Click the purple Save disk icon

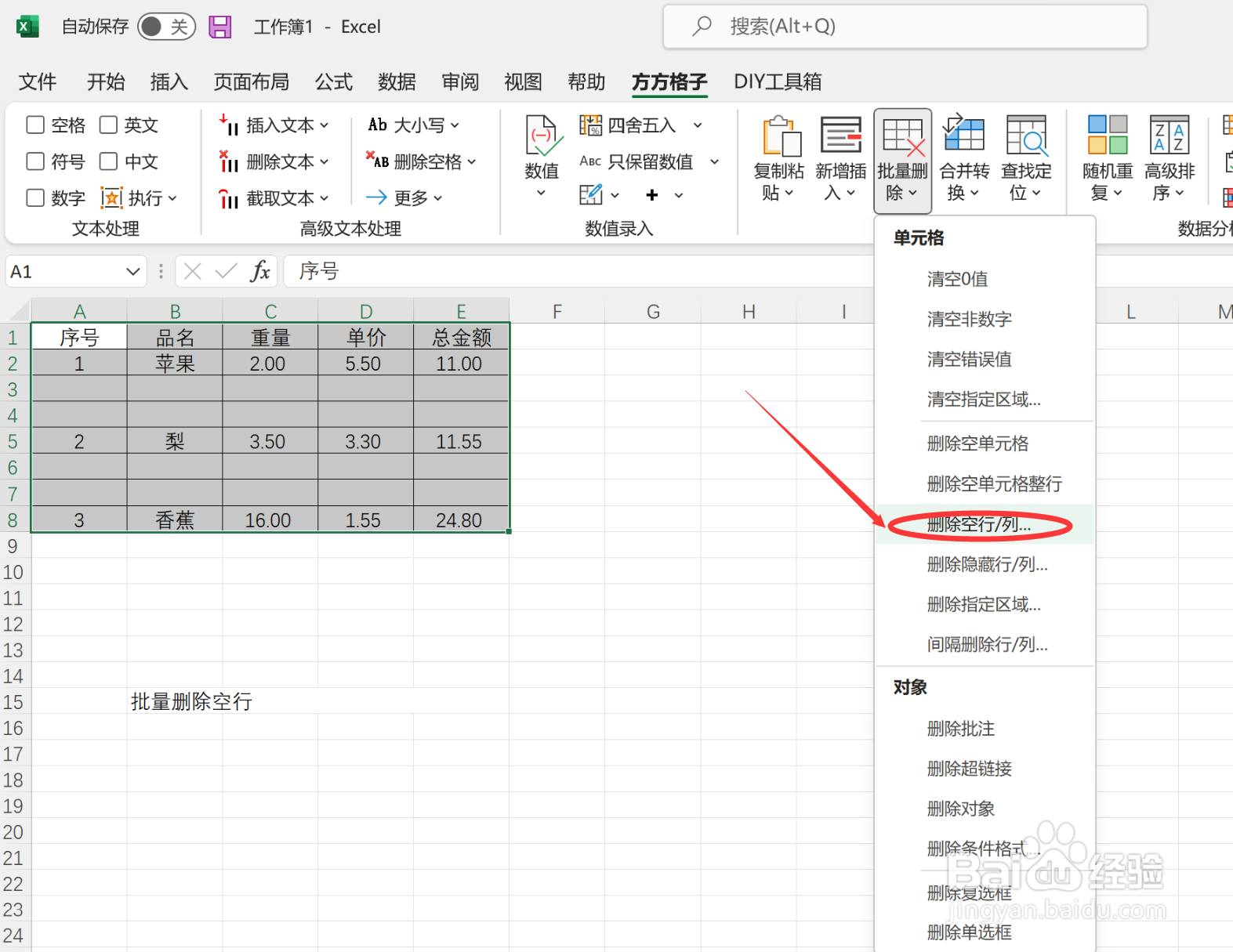[220, 27]
